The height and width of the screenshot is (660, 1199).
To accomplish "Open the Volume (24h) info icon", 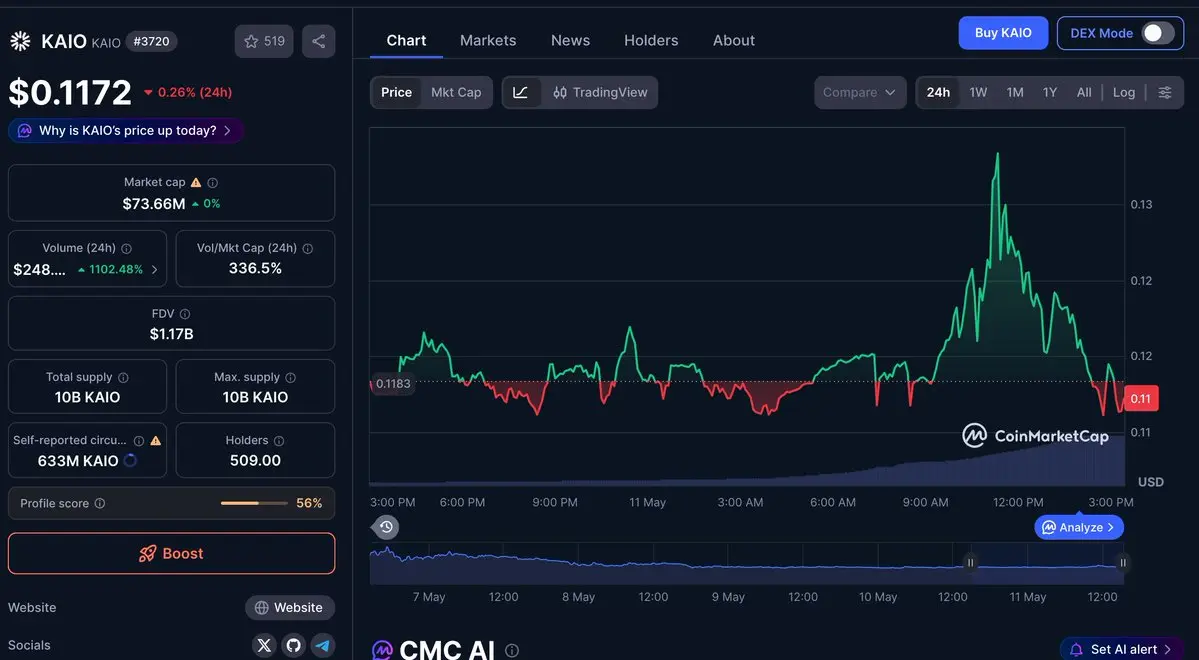I will (126, 249).
